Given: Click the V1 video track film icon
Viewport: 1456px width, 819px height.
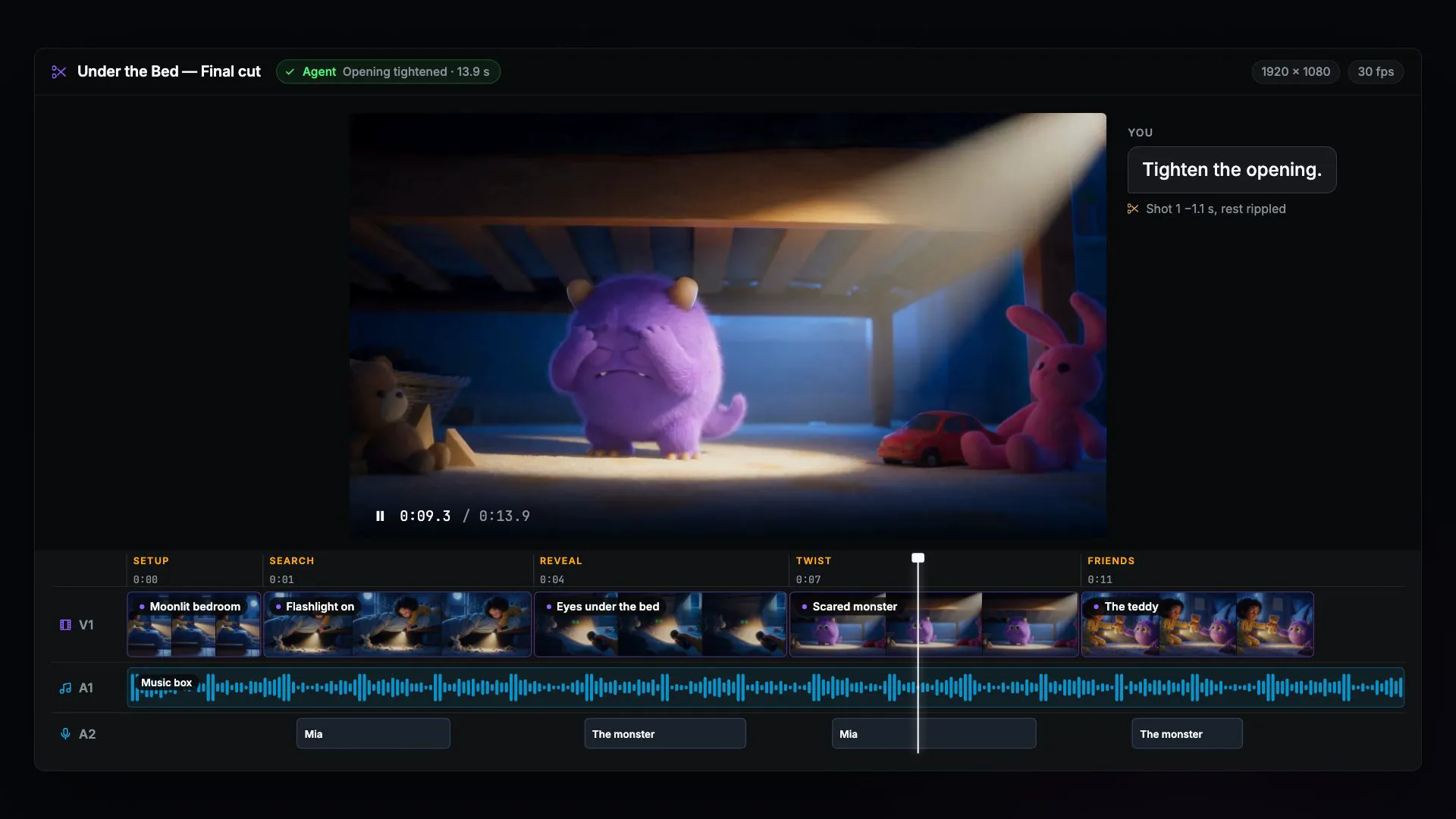Looking at the screenshot, I should click(x=65, y=625).
